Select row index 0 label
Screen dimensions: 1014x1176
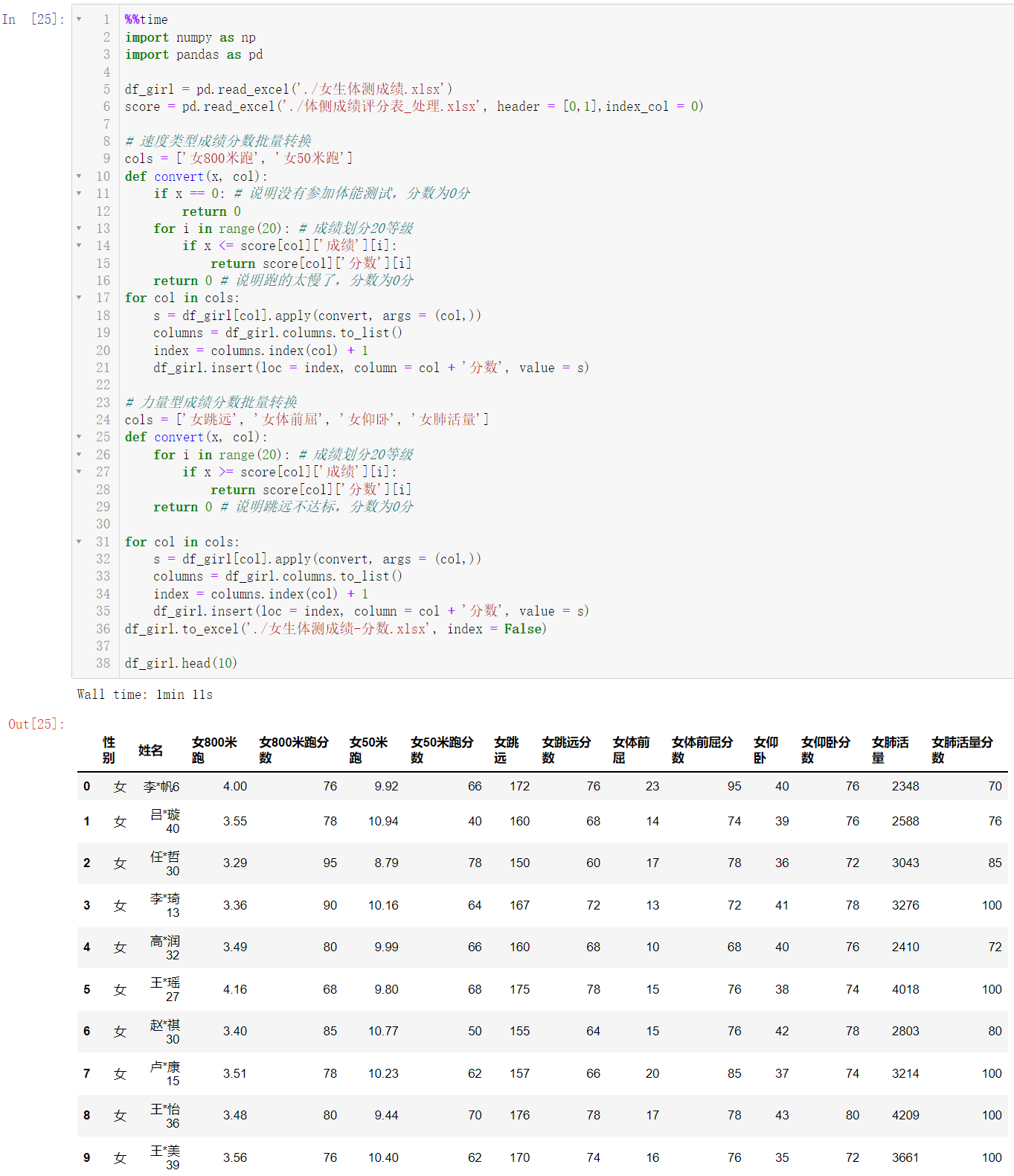tap(87, 787)
